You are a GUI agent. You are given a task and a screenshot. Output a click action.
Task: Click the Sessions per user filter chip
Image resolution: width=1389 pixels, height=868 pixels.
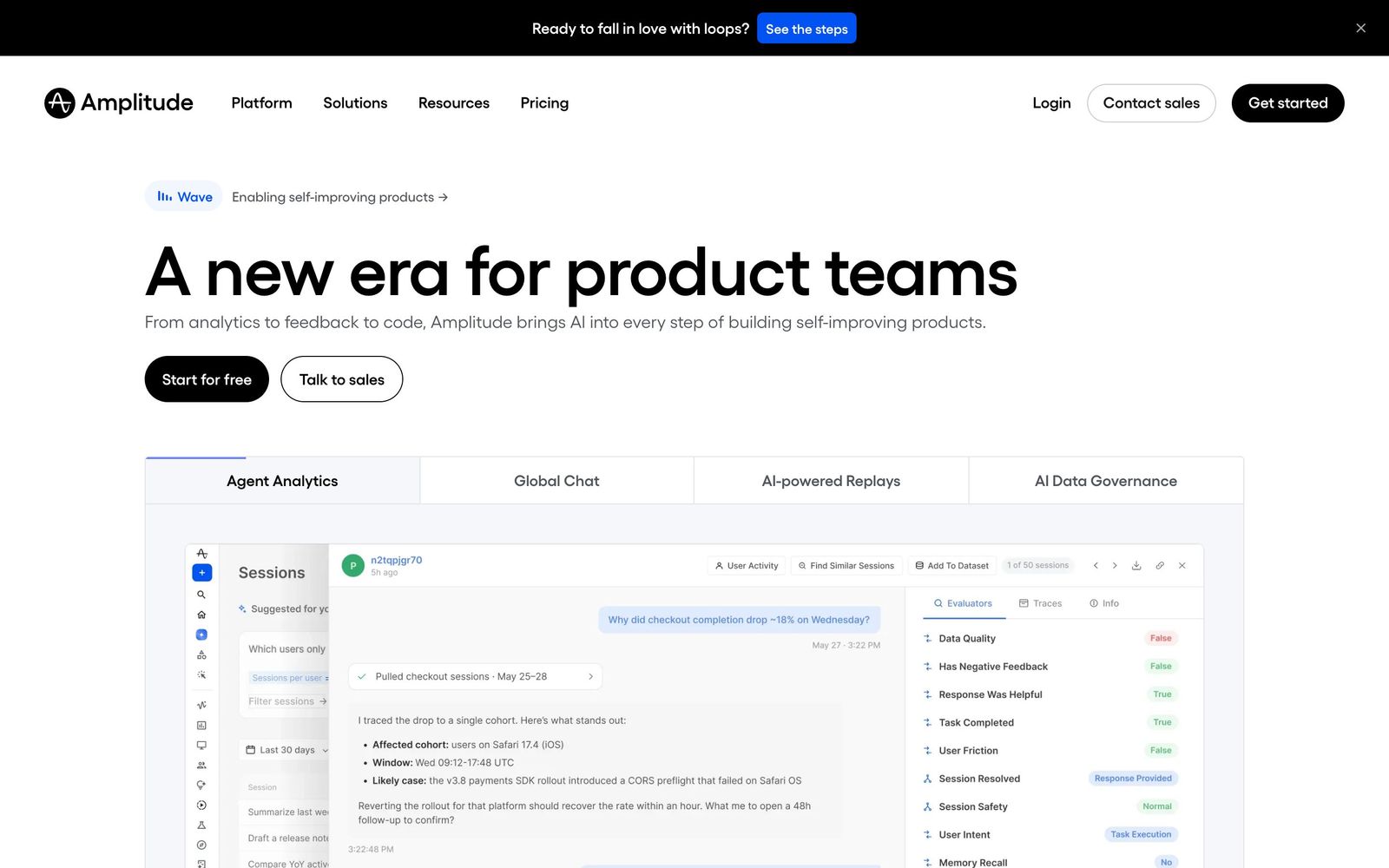(289, 678)
